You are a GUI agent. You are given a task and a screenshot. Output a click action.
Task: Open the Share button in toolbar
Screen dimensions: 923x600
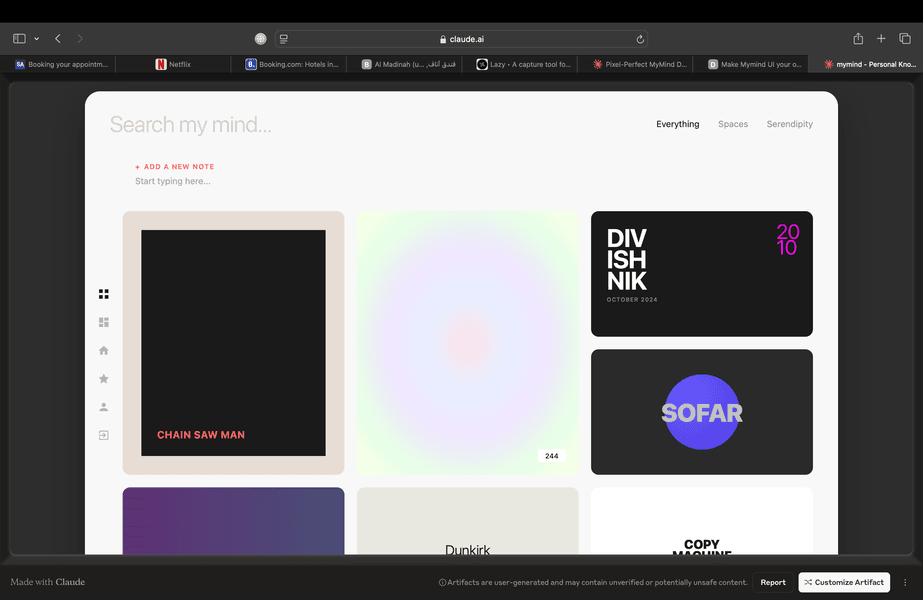(x=858, y=39)
